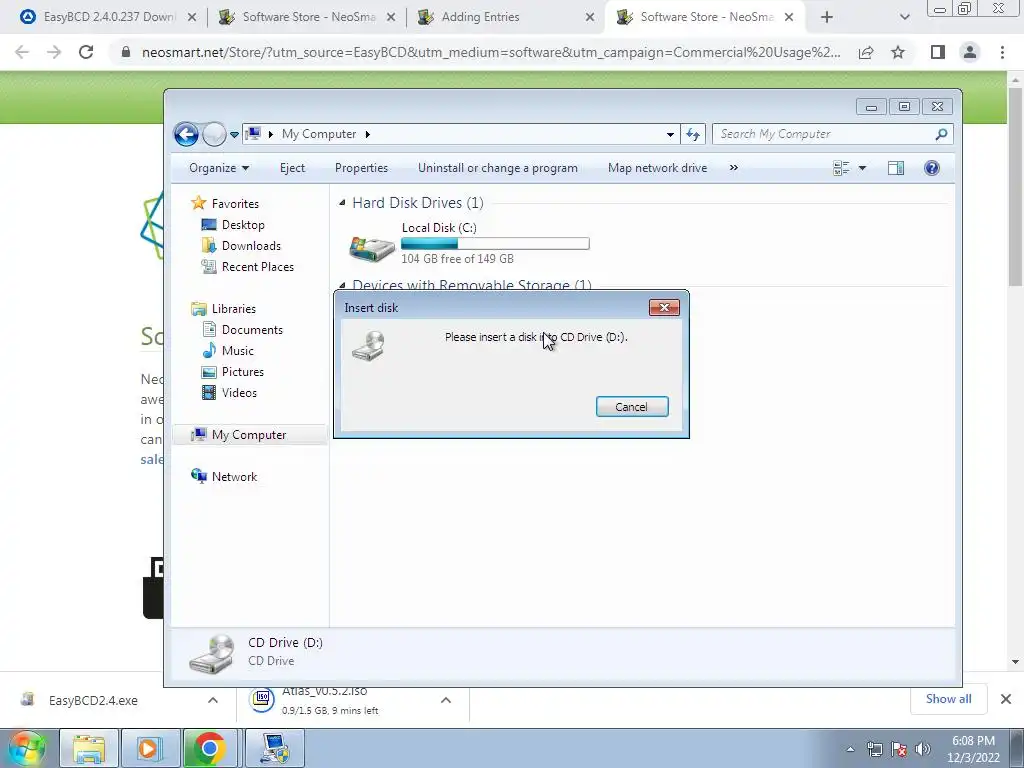
Task: Open Recent Places in navigation pane
Action: click(257, 266)
